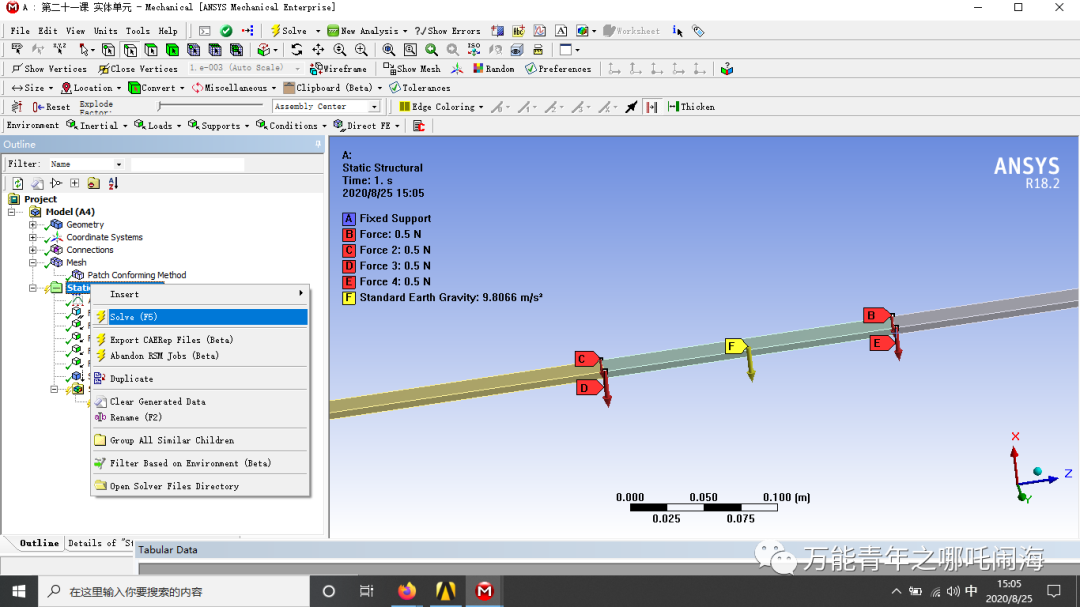Screen dimensions: 1080x607
Task: Open ANSYS Workbench from the taskbar
Action: pyautogui.click(x=446, y=591)
